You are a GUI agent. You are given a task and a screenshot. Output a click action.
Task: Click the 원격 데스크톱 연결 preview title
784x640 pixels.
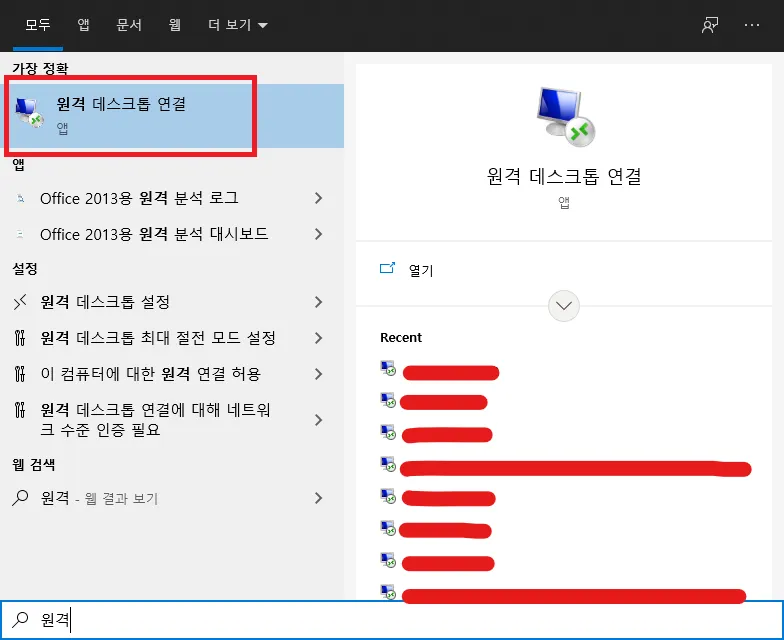pos(564,176)
